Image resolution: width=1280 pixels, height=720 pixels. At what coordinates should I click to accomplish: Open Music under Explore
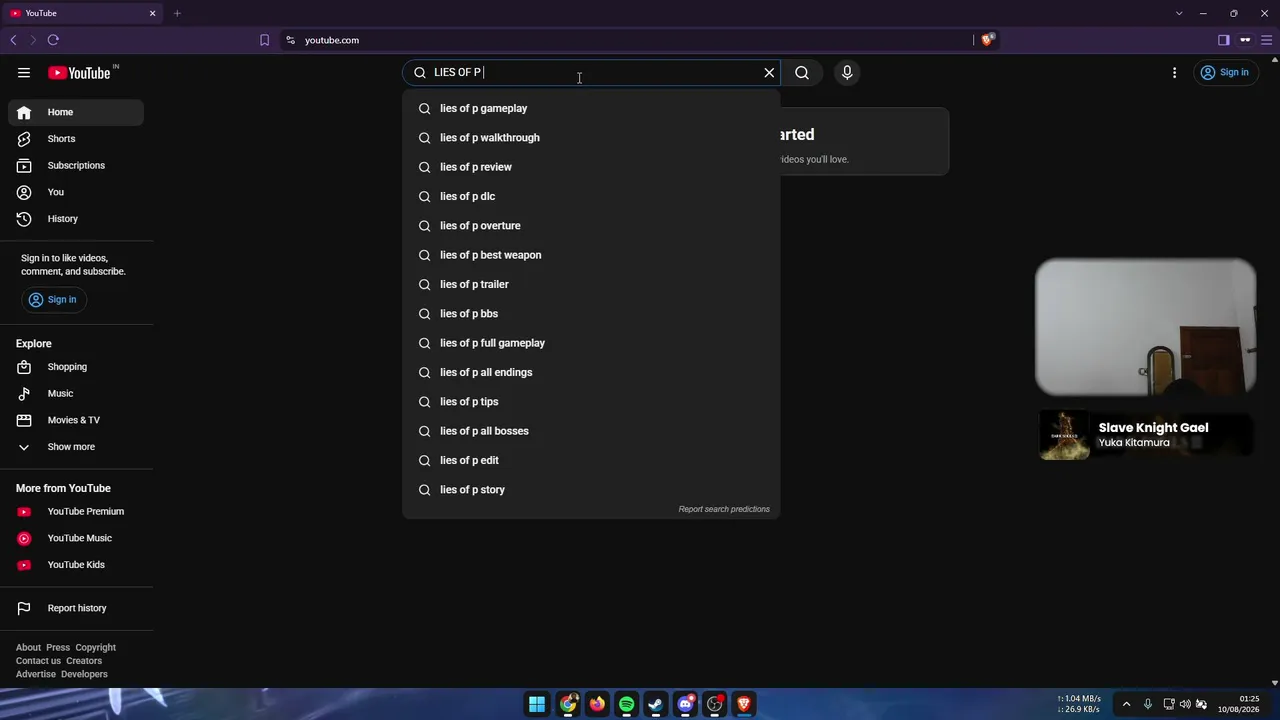[x=76, y=394]
